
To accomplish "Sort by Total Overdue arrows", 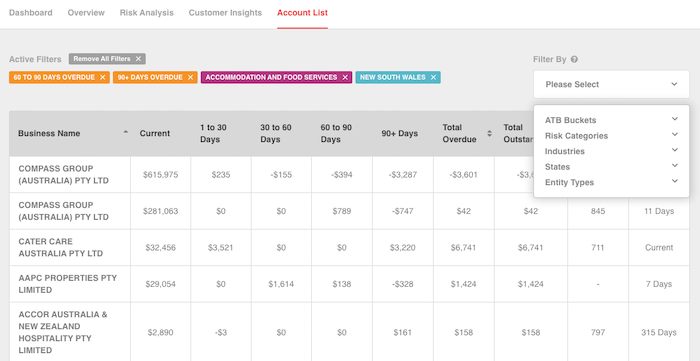I will point(489,133).
